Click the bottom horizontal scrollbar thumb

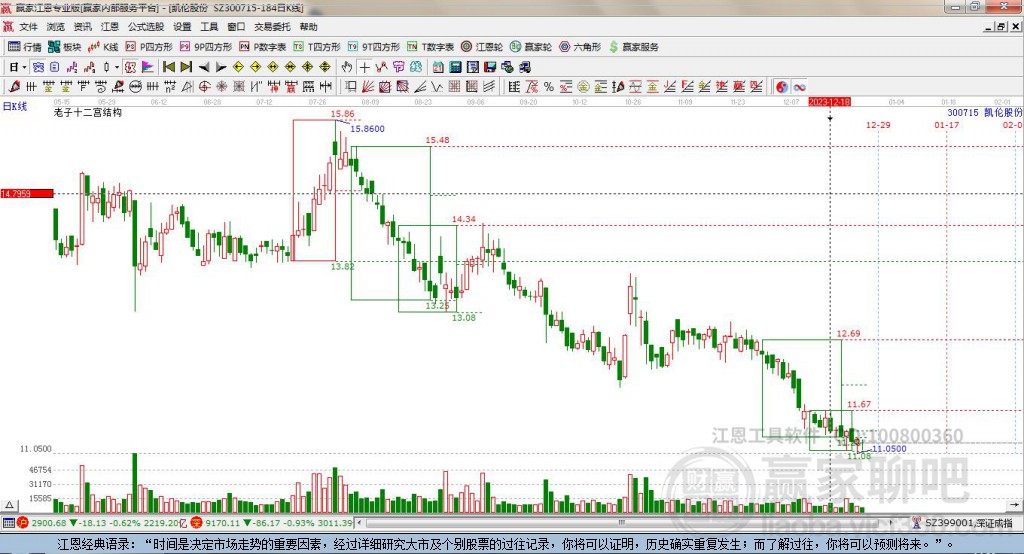[621, 523]
